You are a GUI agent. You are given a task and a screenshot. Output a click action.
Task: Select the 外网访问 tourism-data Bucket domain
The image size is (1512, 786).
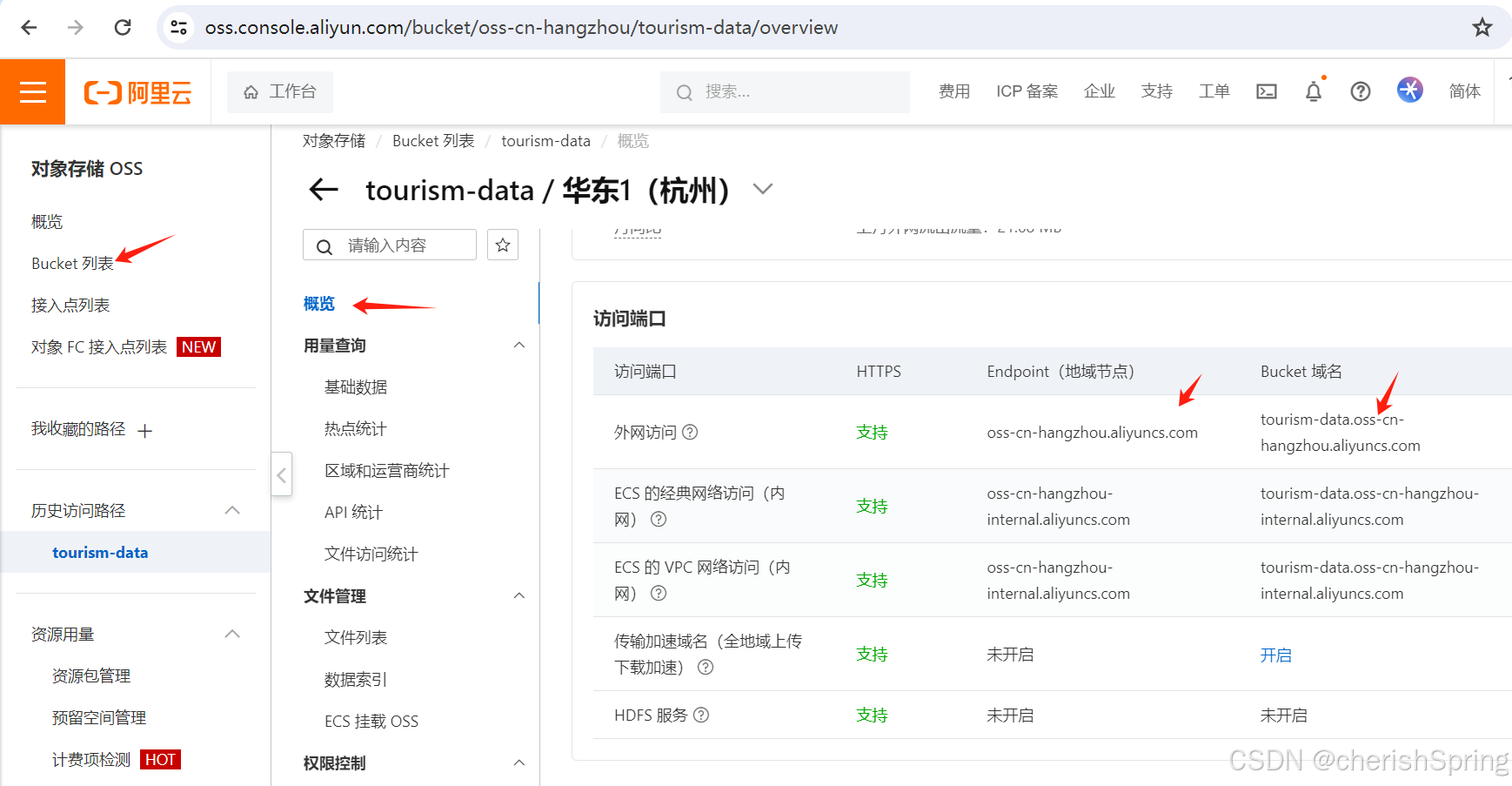(1341, 433)
